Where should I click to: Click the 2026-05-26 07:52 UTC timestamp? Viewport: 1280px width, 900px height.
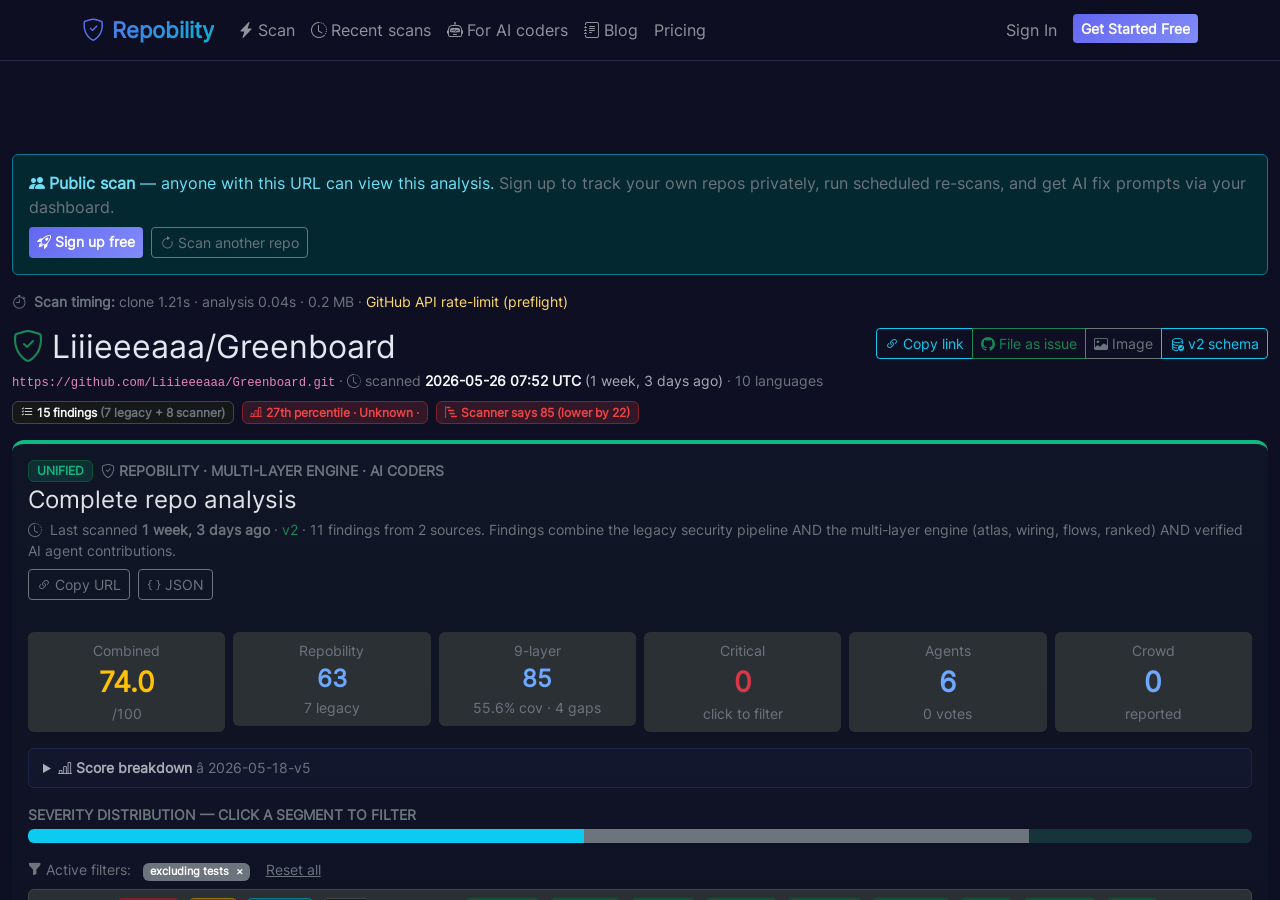(503, 381)
